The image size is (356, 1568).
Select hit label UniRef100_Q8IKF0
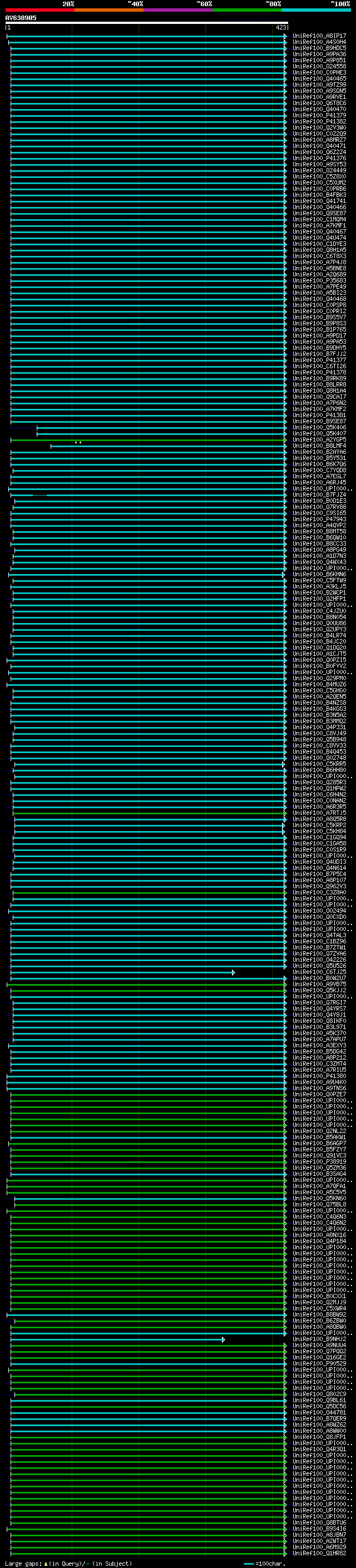tap(319, 1020)
